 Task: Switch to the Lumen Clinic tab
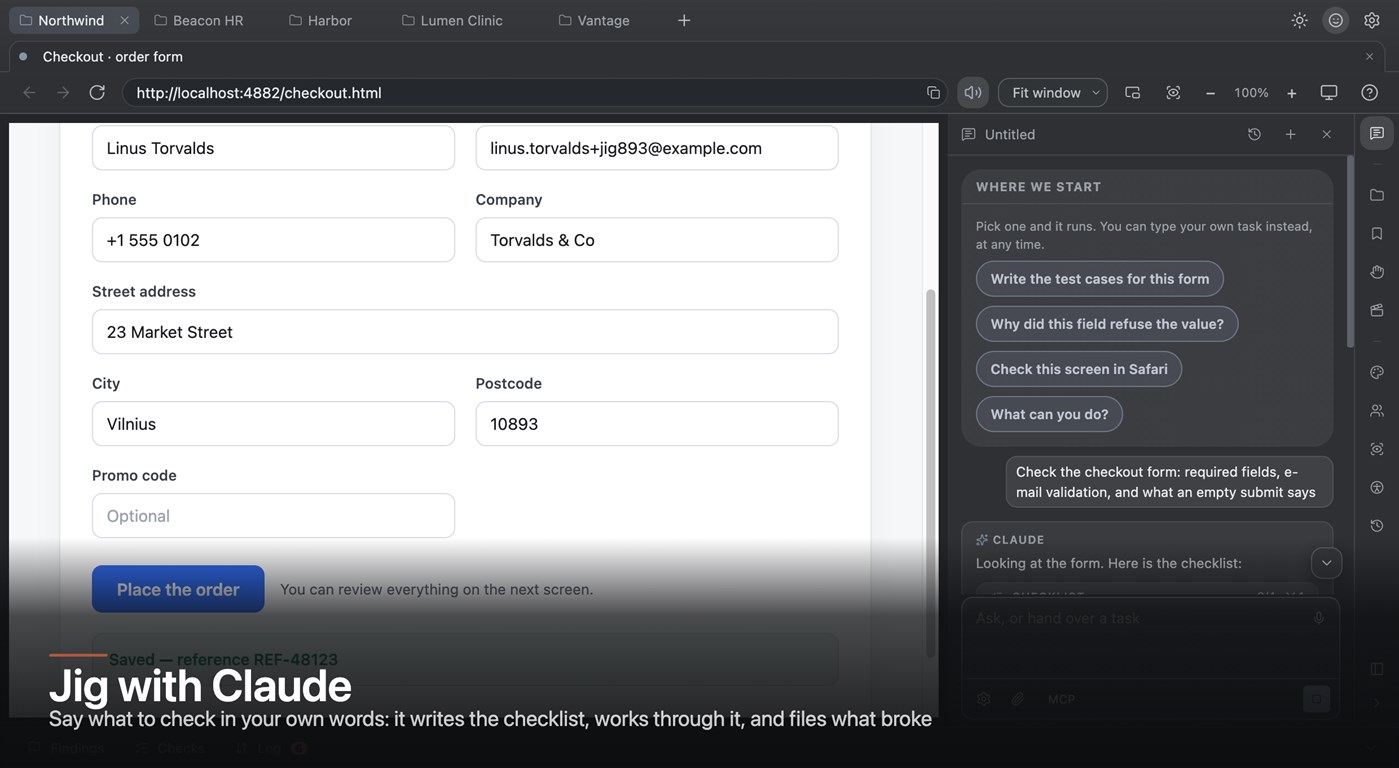point(452,20)
